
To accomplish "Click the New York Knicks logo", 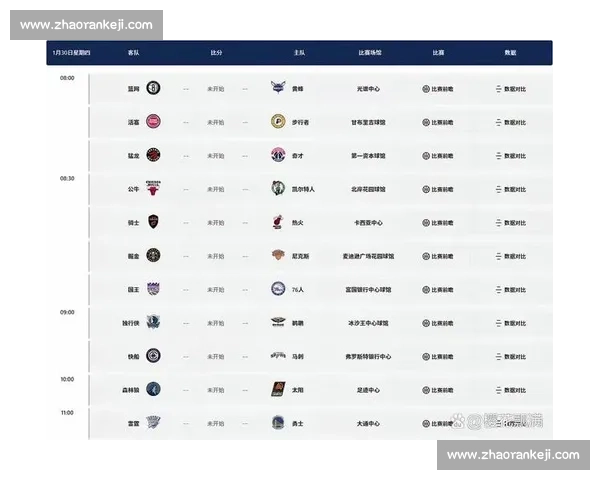I will pyautogui.click(x=278, y=255).
